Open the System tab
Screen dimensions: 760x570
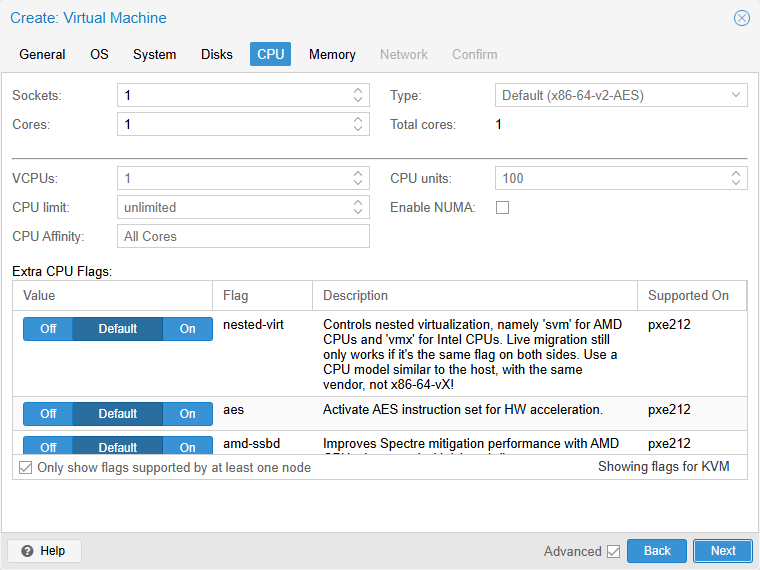pyautogui.click(x=155, y=54)
